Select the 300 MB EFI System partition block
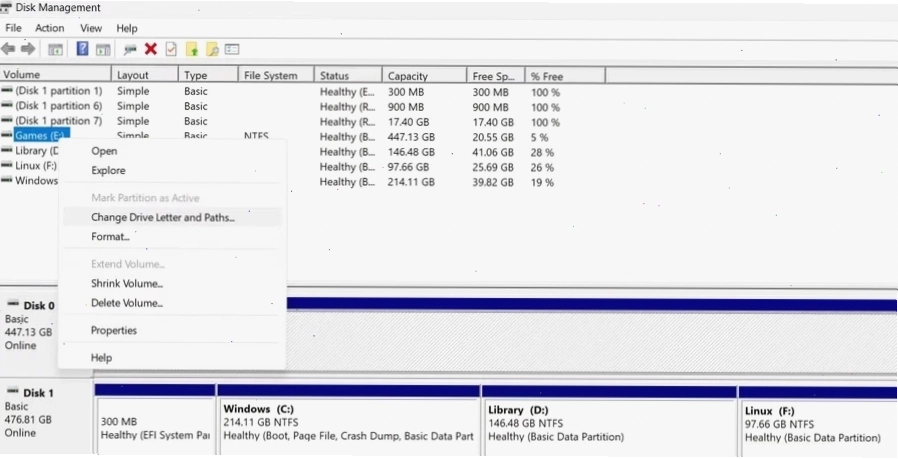The height and width of the screenshot is (459, 898). click(x=155, y=421)
